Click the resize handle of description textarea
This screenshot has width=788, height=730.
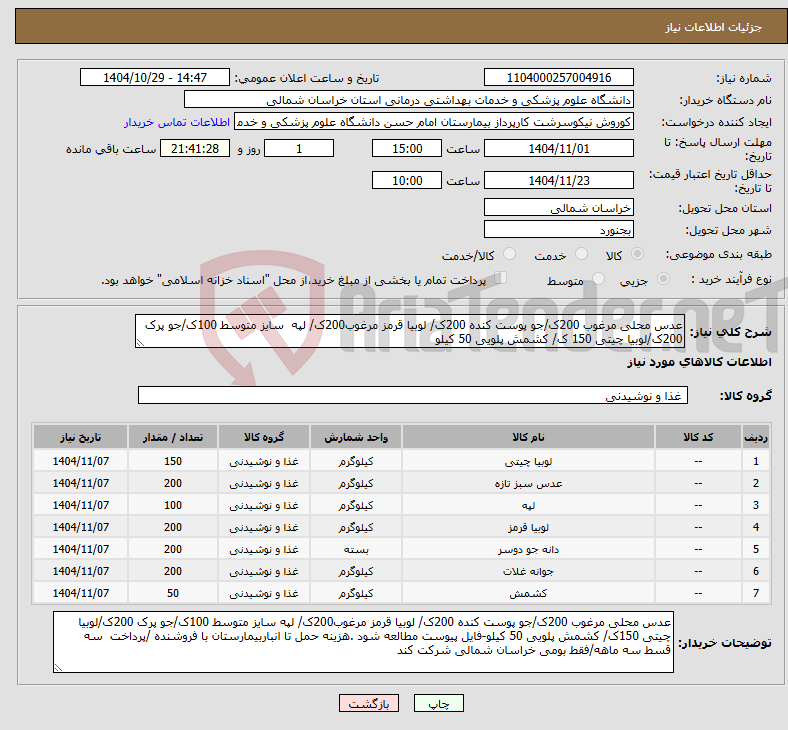pyautogui.click(x=140, y=343)
